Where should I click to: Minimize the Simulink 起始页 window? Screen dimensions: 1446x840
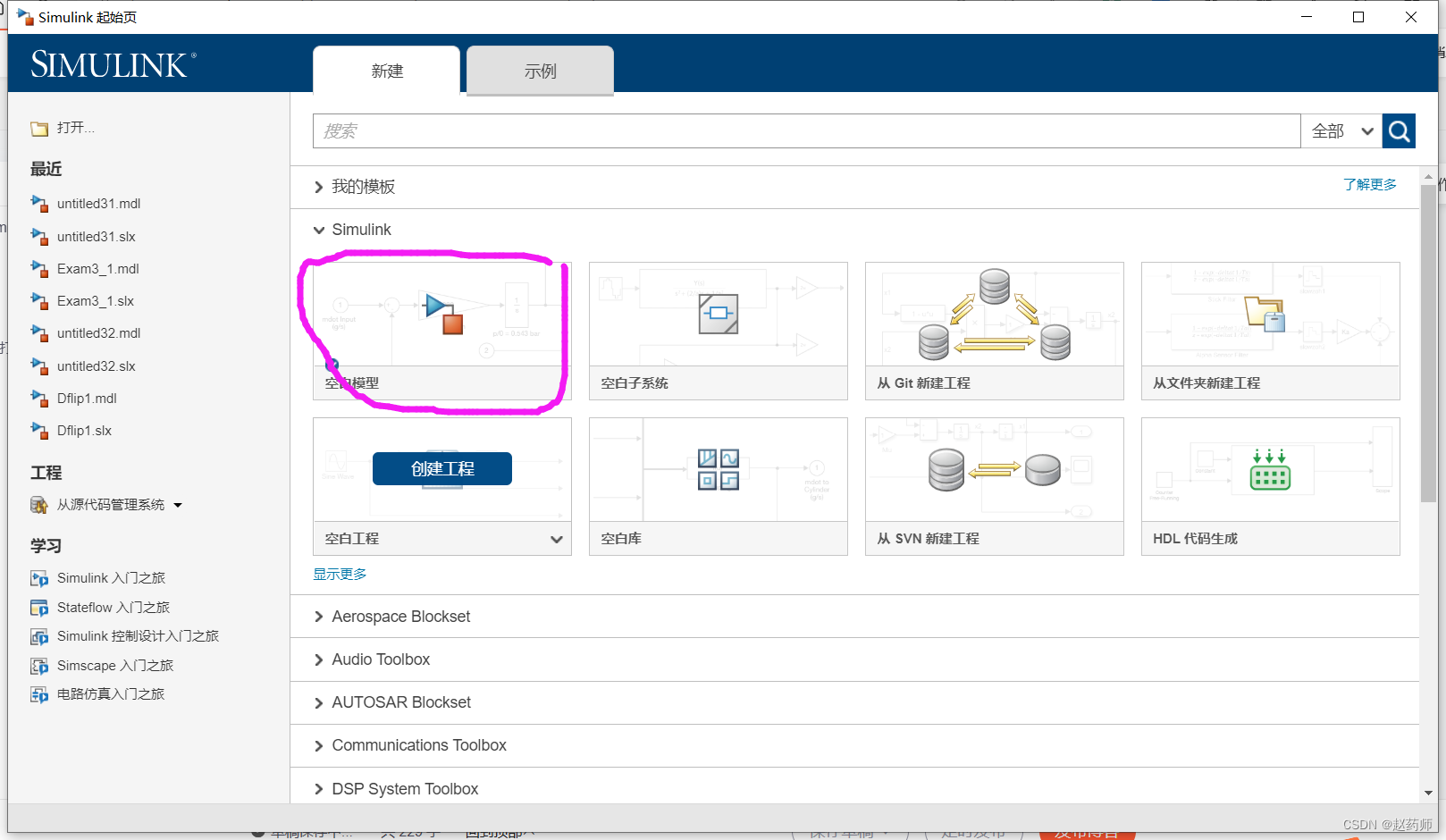point(1307,17)
